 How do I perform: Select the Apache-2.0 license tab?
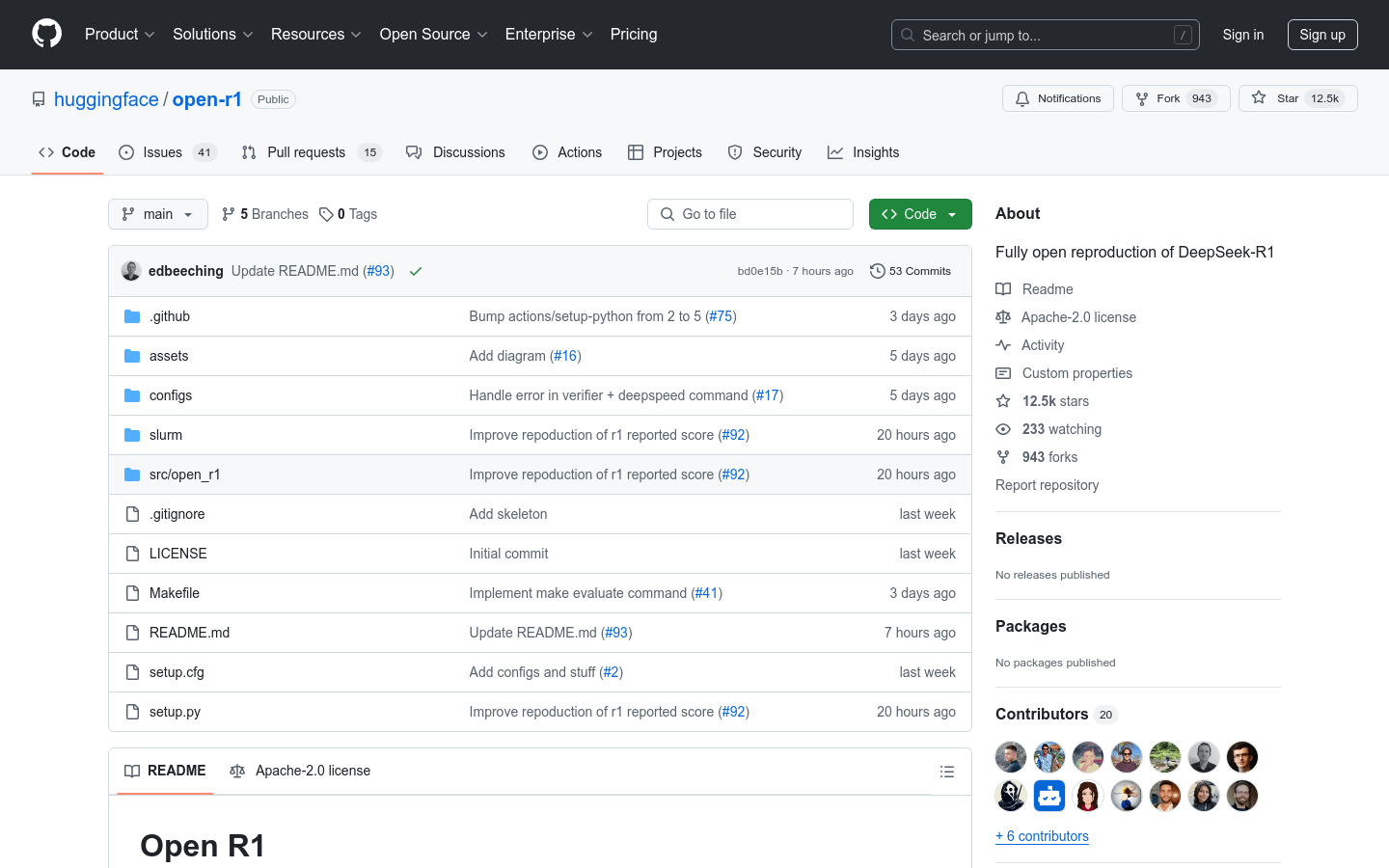pos(300,771)
